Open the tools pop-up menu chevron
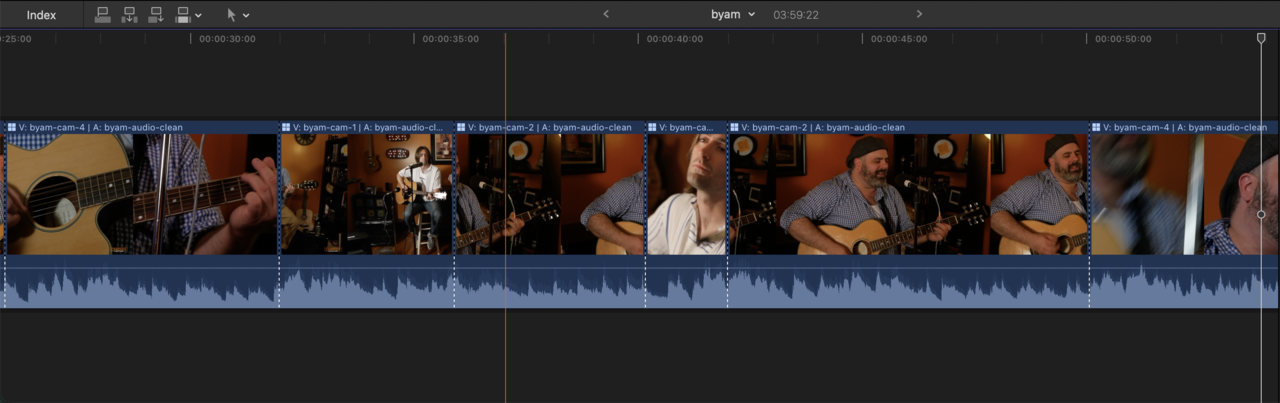The width and height of the screenshot is (1280, 403). (x=246, y=16)
